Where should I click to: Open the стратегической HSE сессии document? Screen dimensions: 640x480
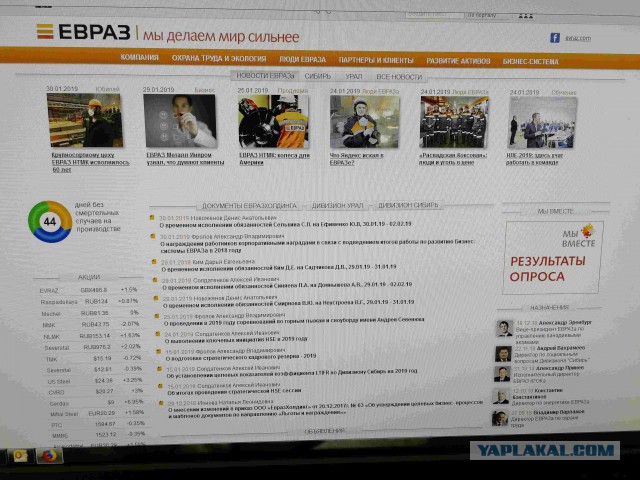(x=234, y=392)
